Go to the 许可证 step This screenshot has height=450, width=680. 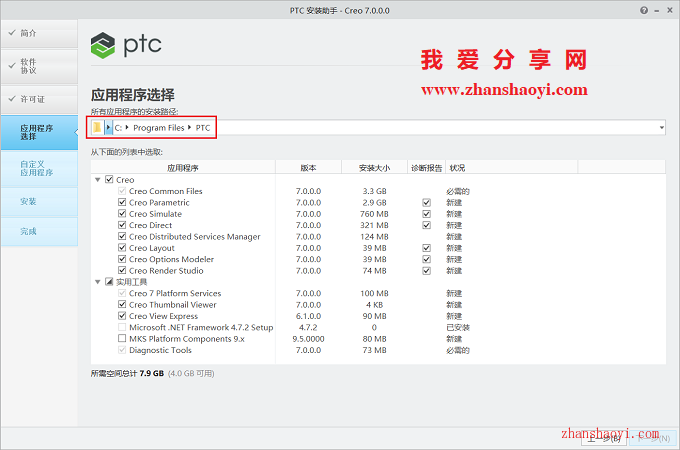point(39,99)
